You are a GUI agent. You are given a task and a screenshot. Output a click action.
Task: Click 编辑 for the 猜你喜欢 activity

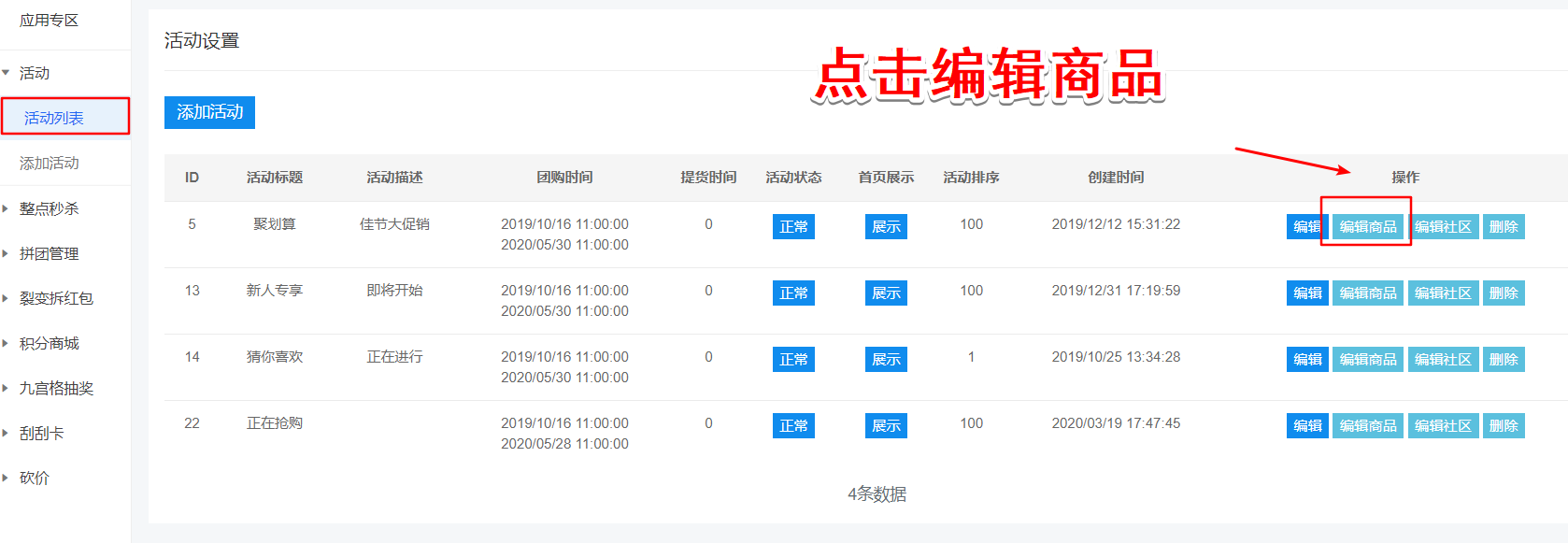[x=1307, y=360]
